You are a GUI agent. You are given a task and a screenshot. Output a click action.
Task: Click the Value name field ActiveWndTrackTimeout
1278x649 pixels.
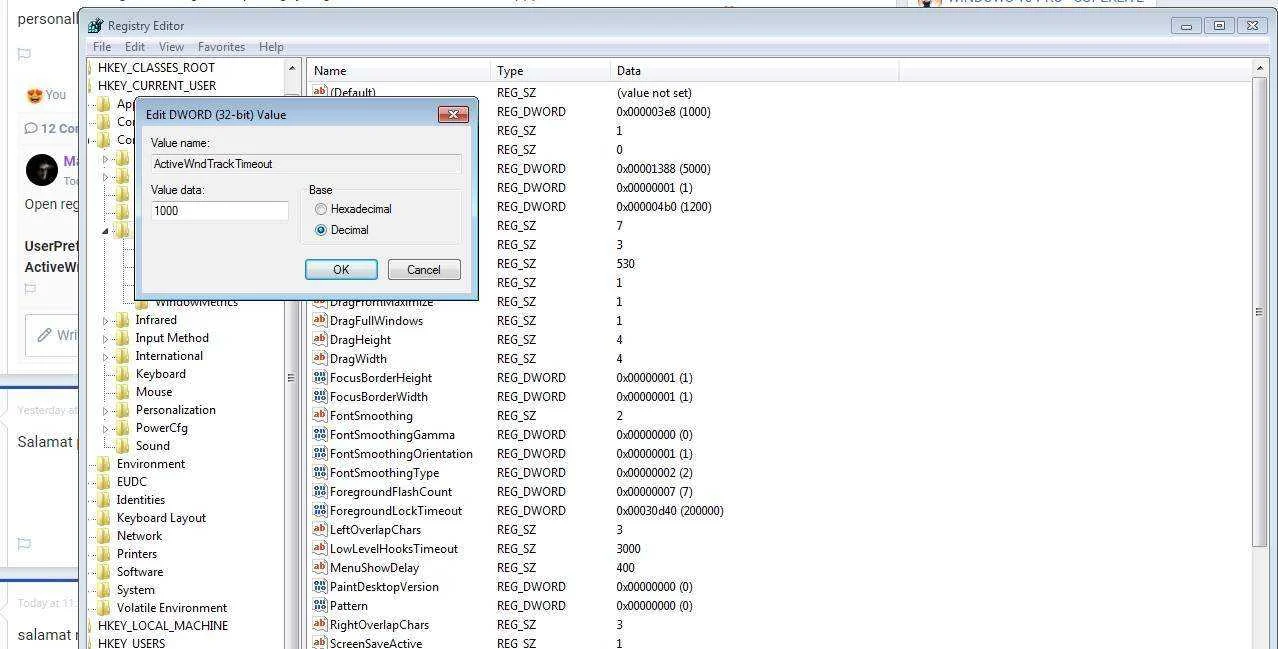tap(306, 164)
